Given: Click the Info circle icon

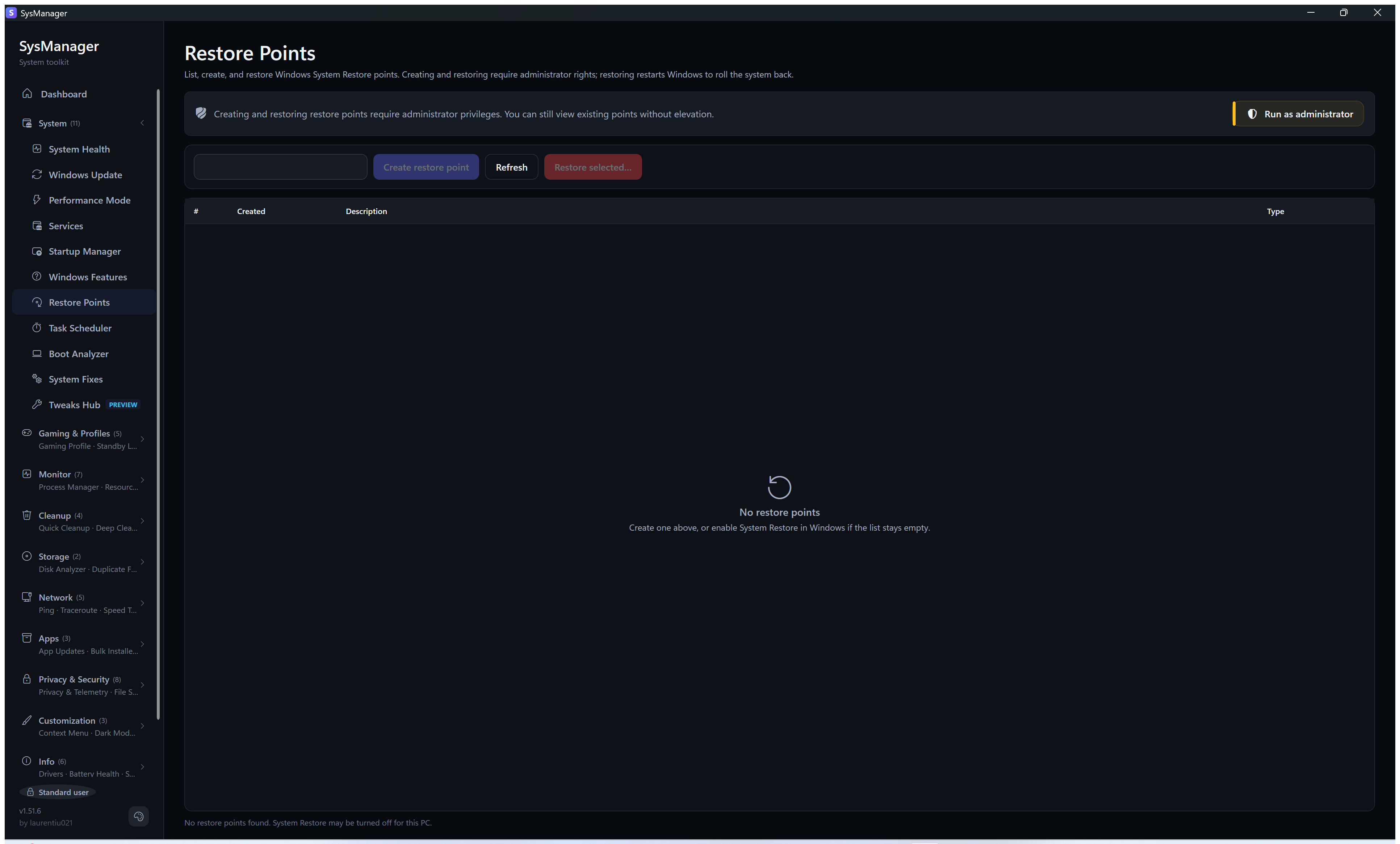Looking at the screenshot, I should click(x=27, y=761).
